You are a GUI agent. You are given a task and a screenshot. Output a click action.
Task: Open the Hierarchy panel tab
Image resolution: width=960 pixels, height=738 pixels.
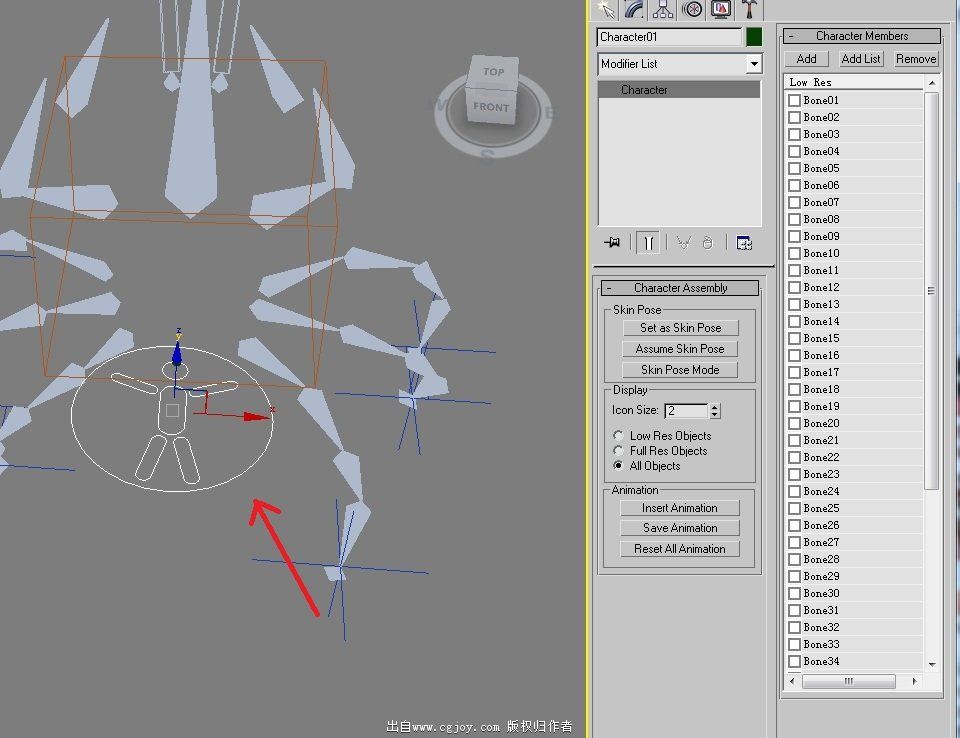coord(663,9)
